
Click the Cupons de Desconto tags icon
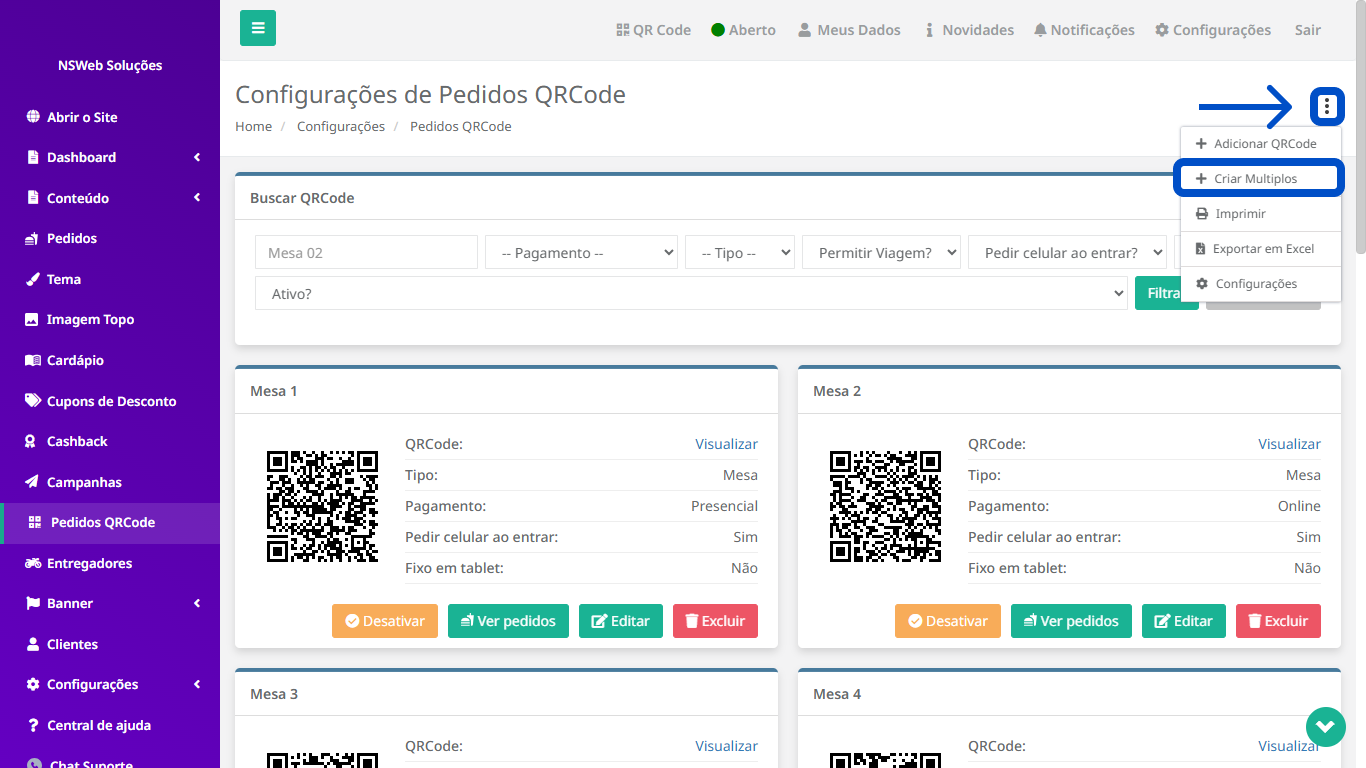pos(33,401)
